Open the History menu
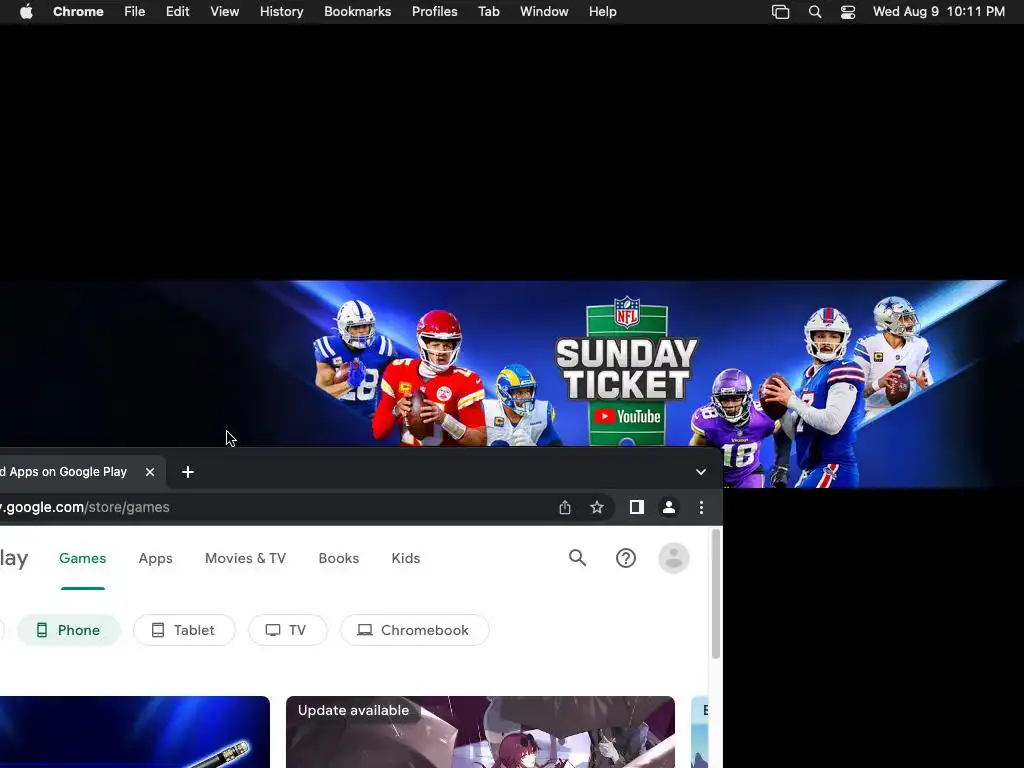 pos(281,12)
